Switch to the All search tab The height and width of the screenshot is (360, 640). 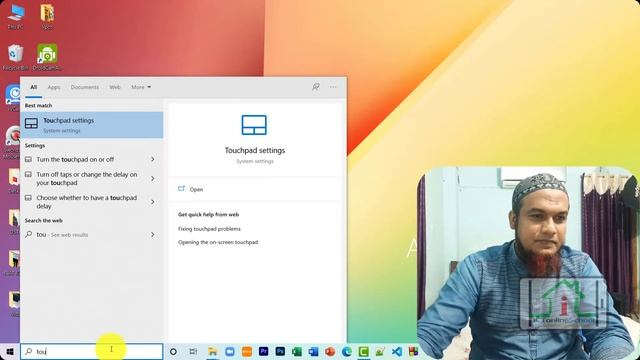click(33, 87)
